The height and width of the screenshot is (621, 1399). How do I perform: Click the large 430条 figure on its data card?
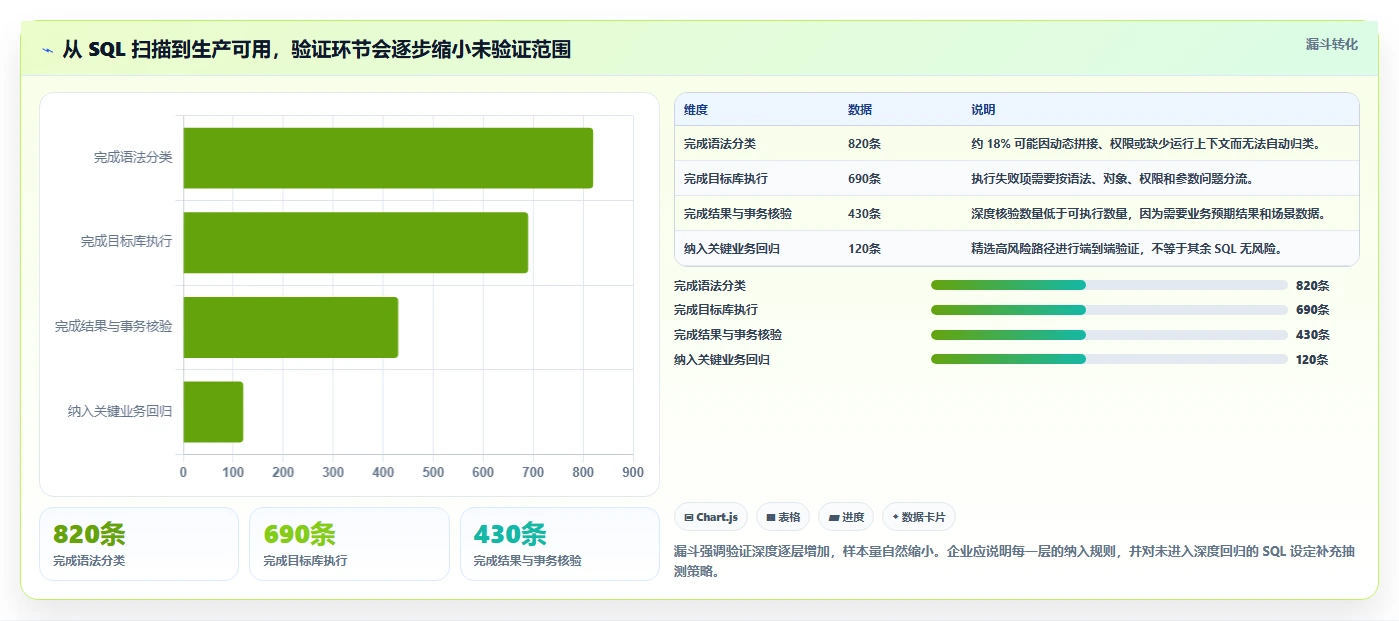510,535
